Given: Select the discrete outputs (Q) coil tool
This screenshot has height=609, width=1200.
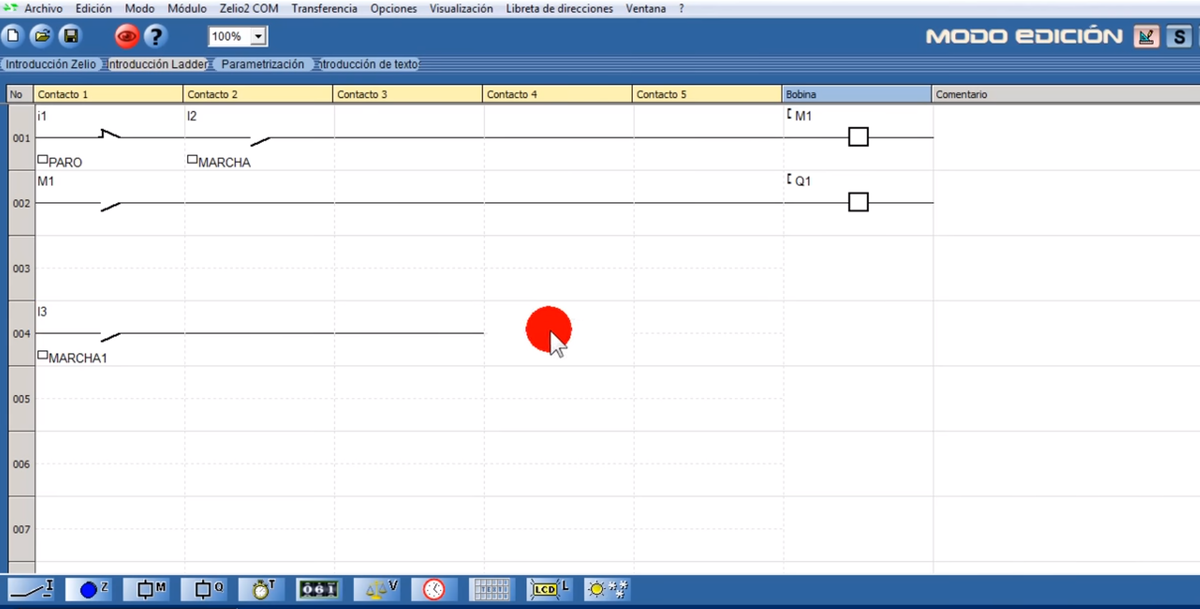Looking at the screenshot, I should [205, 590].
